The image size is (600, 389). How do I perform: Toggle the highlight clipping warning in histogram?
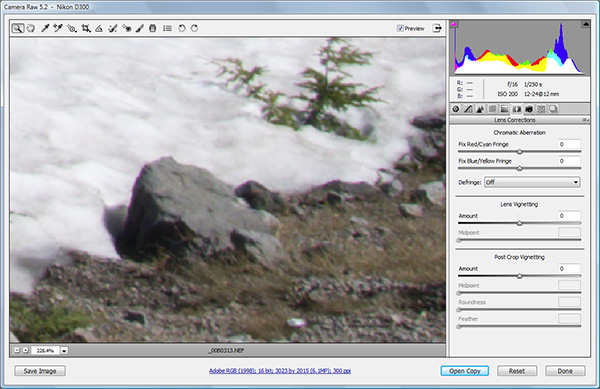coord(585,24)
